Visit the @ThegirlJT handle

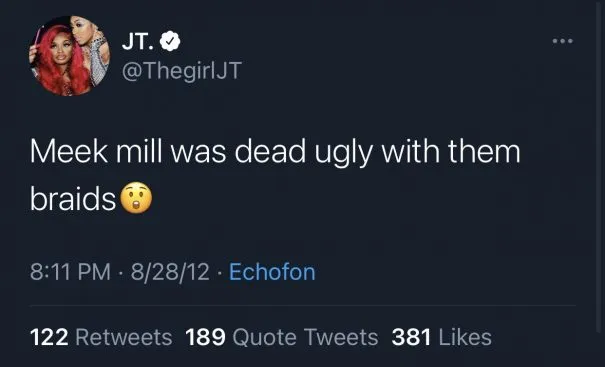182,71
